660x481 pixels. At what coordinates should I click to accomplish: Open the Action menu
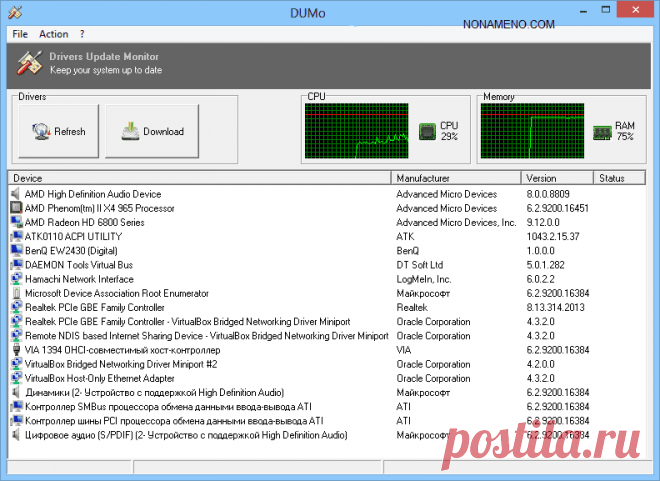point(53,34)
